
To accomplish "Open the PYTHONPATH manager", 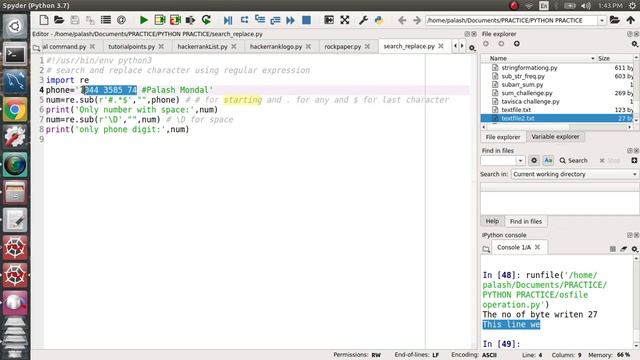I will click(379, 20).
